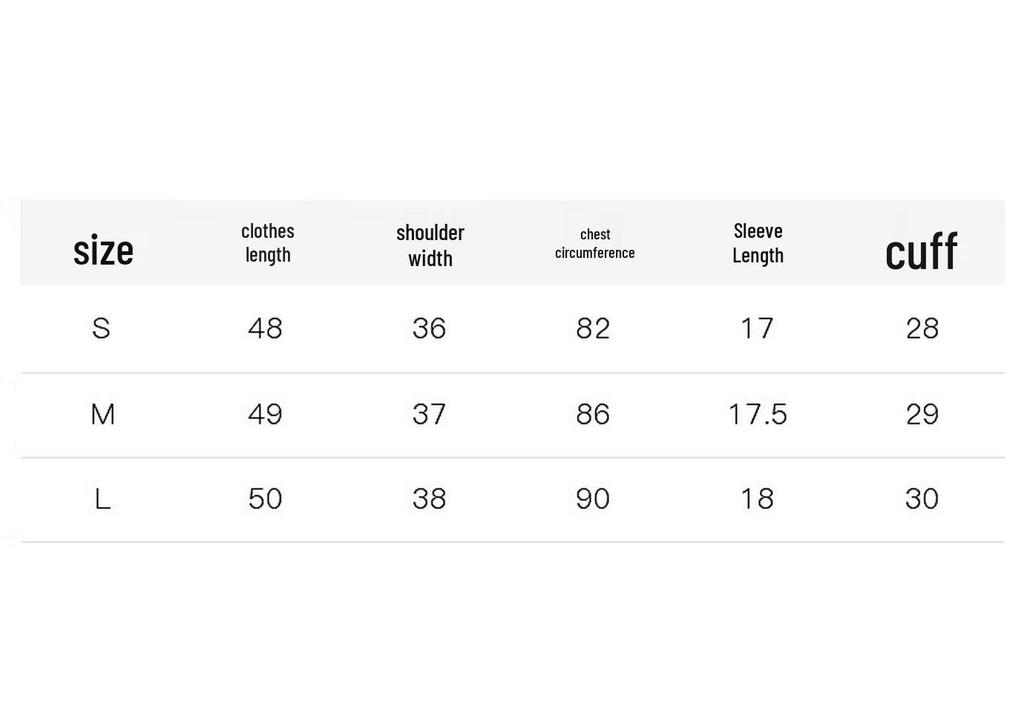
Task: Select the 'clothes length' header
Action: [268, 242]
